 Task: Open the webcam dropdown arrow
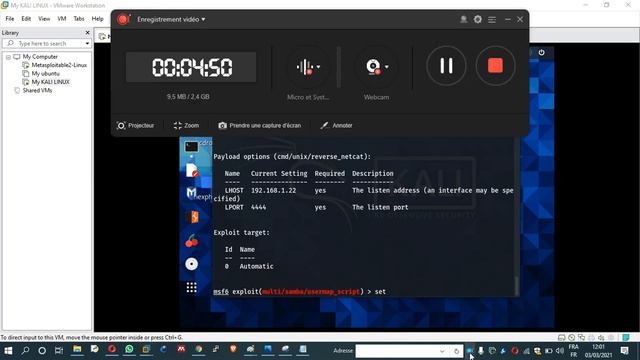(x=387, y=67)
